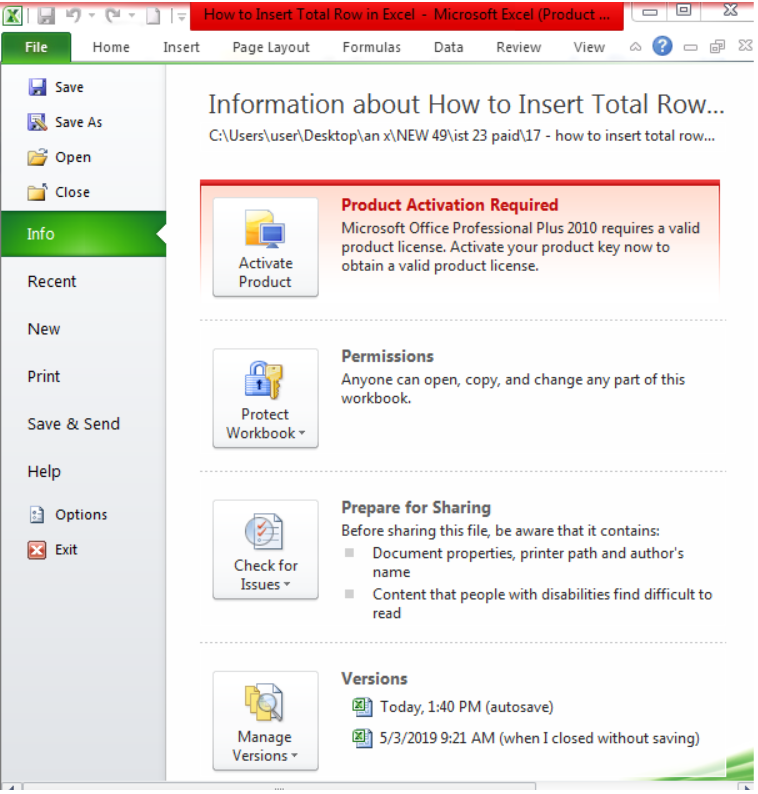Click Open in Backstage menu

point(59,157)
